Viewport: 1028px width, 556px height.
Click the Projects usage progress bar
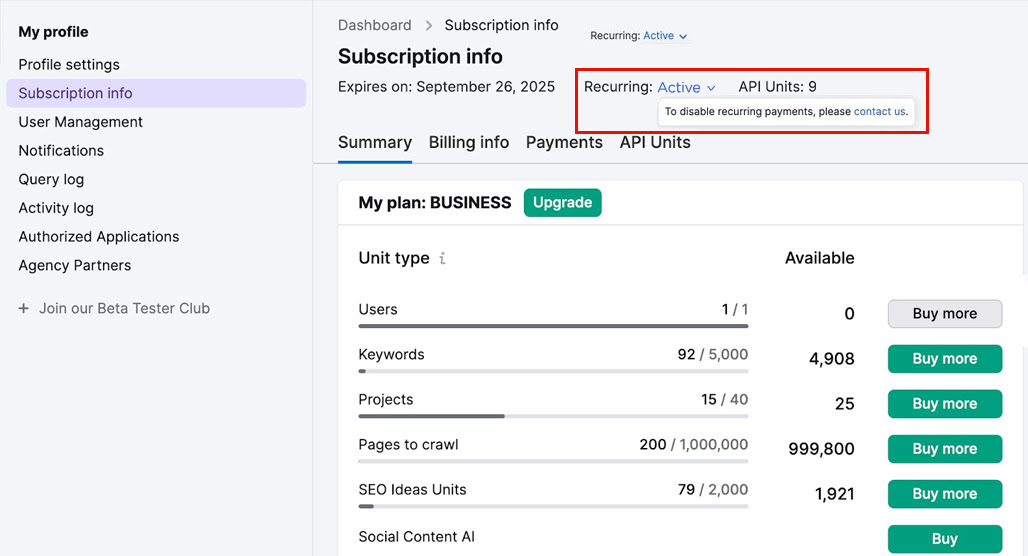tap(553, 416)
